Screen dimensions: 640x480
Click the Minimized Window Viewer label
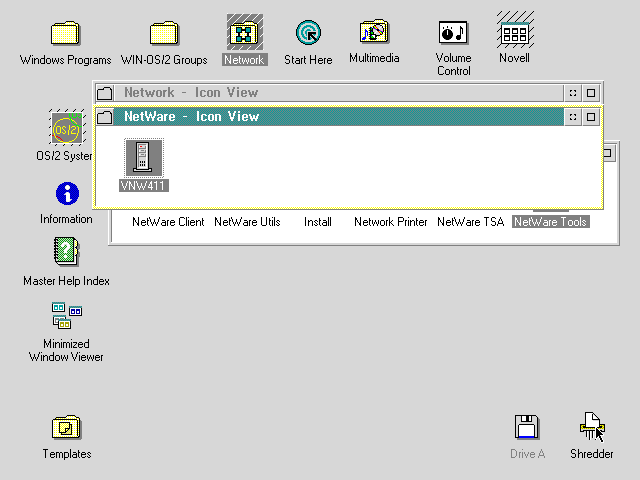click(x=66, y=351)
